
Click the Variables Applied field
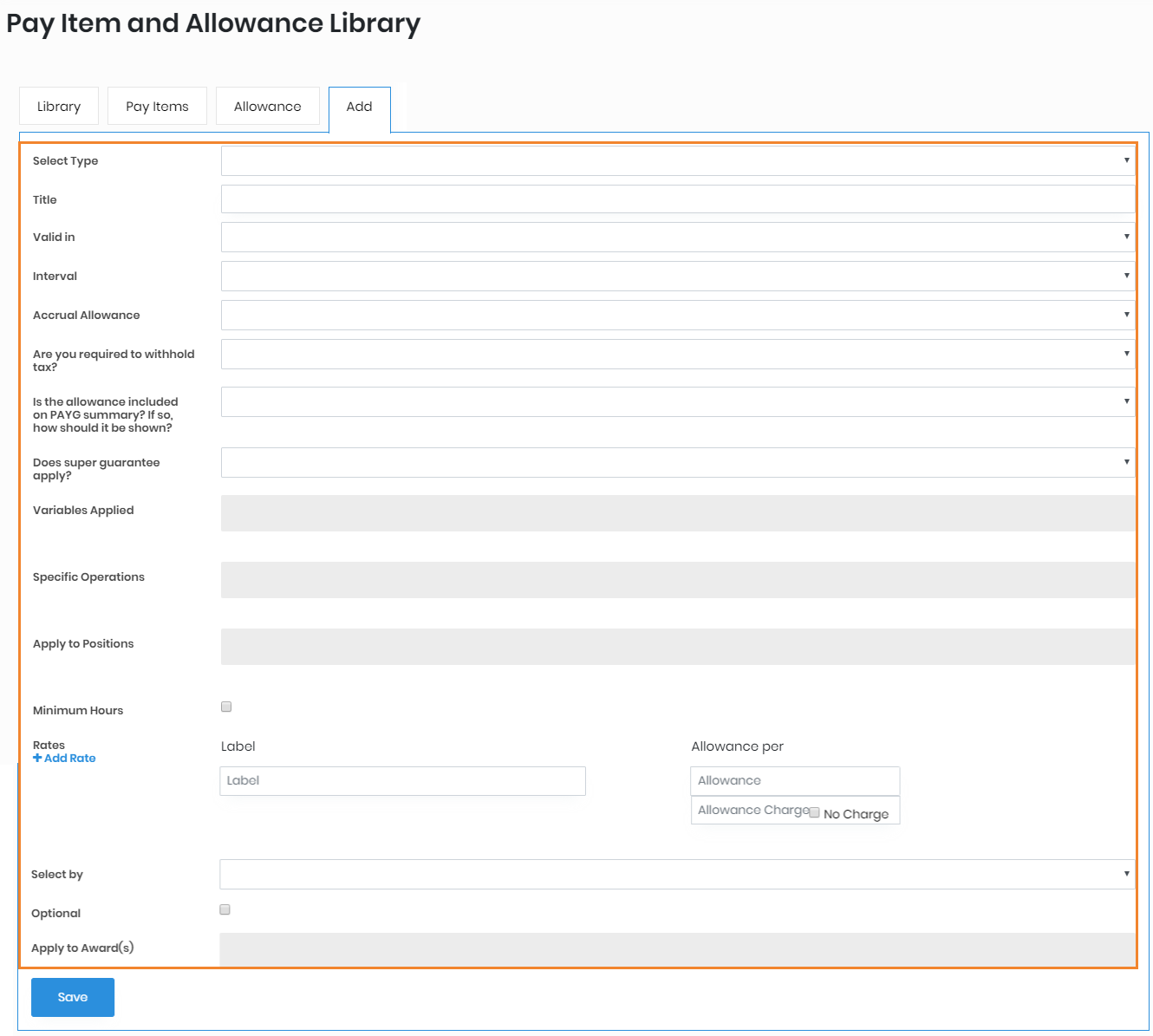pos(677,513)
